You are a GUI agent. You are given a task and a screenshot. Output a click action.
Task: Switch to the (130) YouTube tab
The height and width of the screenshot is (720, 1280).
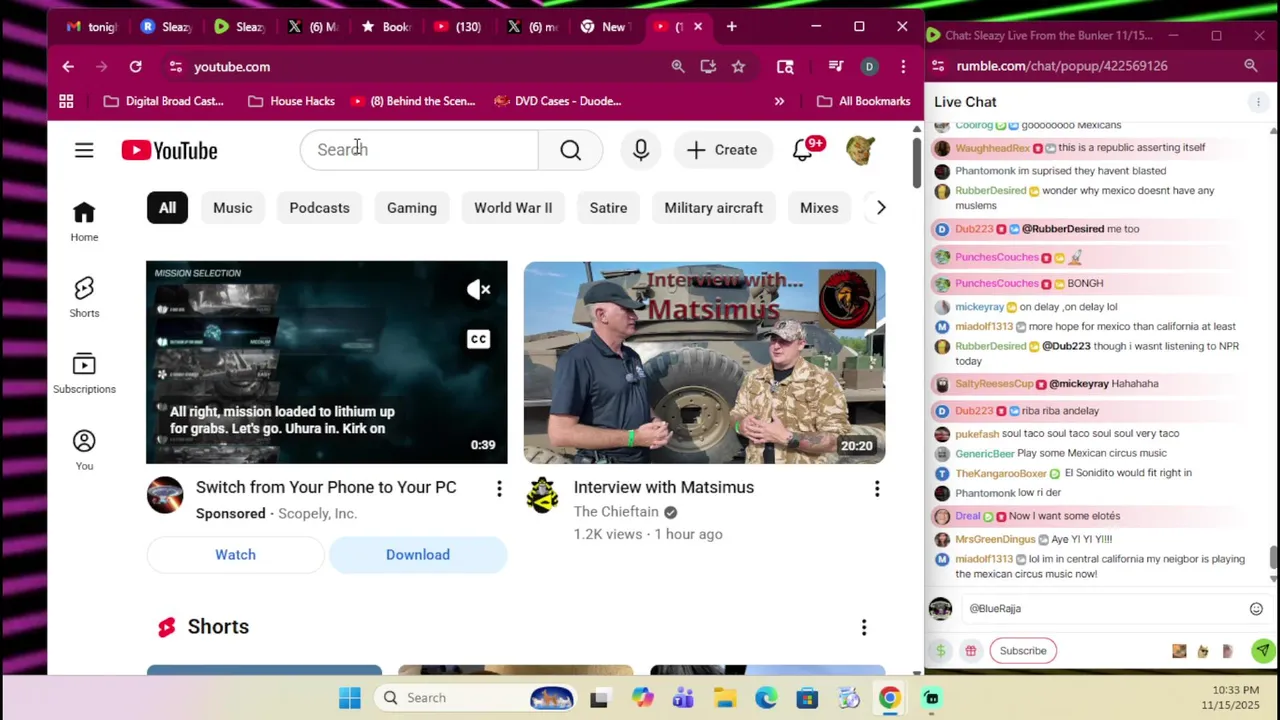(x=459, y=27)
